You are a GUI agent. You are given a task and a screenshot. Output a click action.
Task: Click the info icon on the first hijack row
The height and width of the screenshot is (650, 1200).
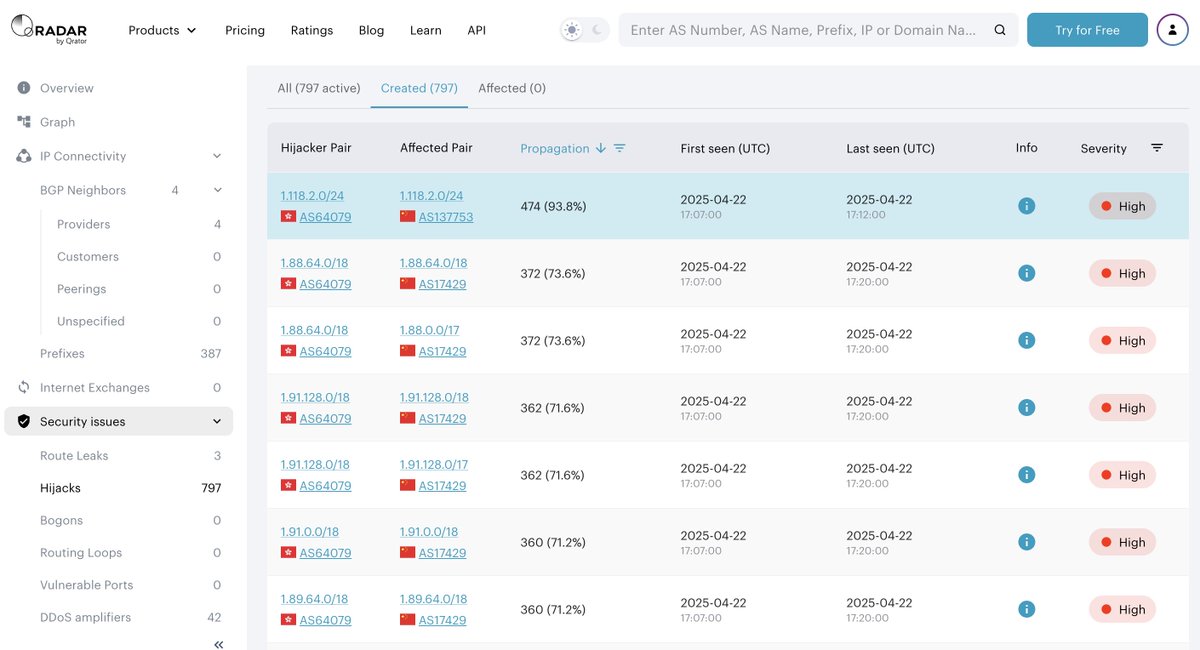tap(1026, 206)
